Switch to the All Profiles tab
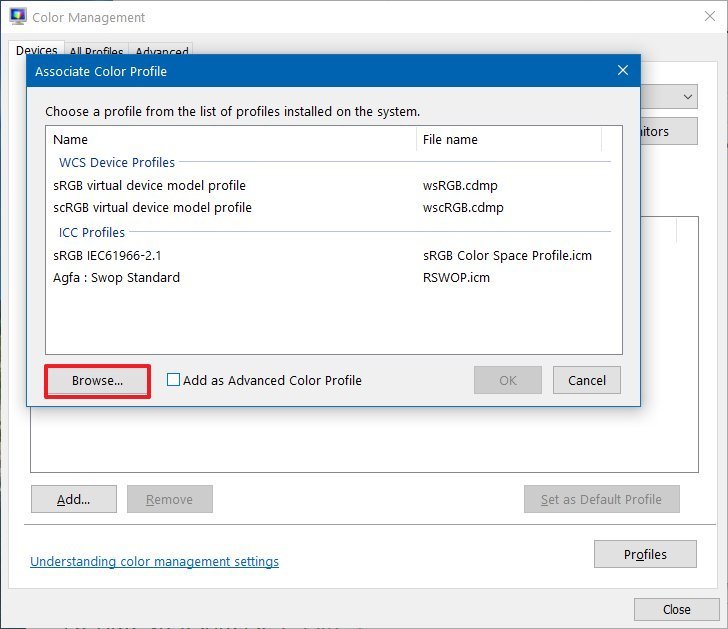 coord(96,52)
